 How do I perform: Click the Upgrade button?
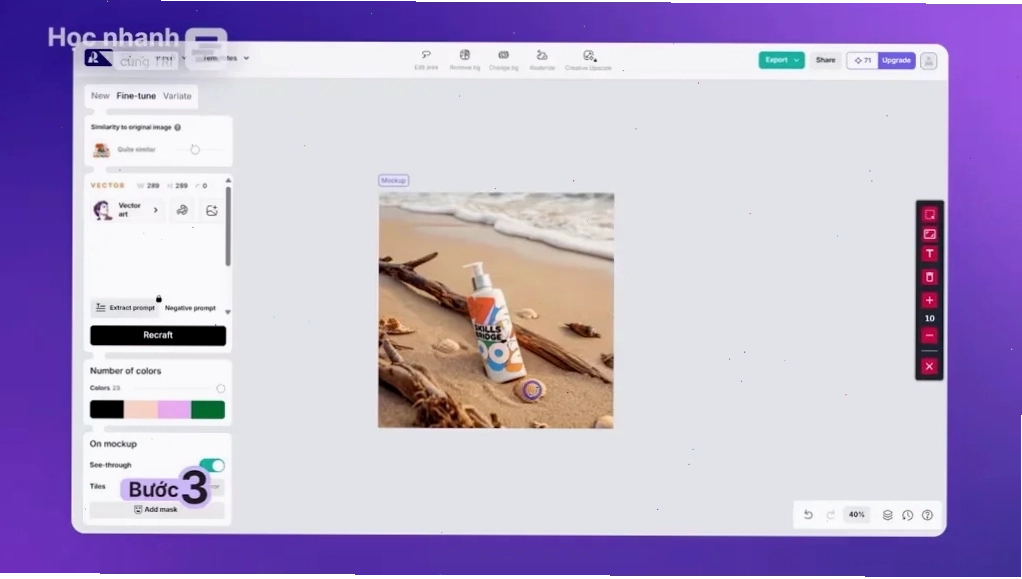(x=896, y=60)
